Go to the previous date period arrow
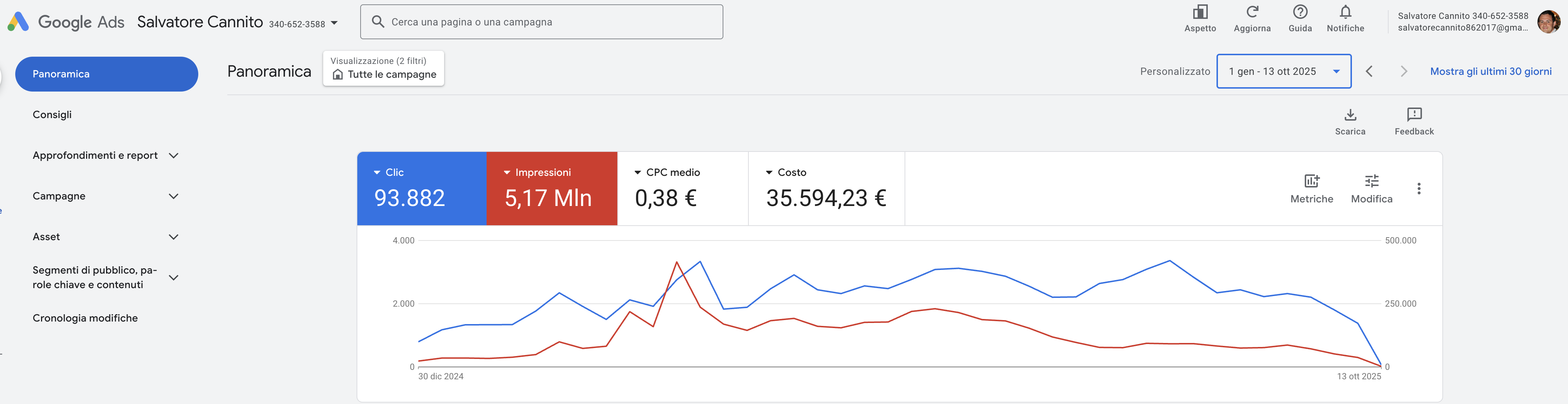Image resolution: width=1568 pixels, height=404 pixels. (x=1369, y=71)
